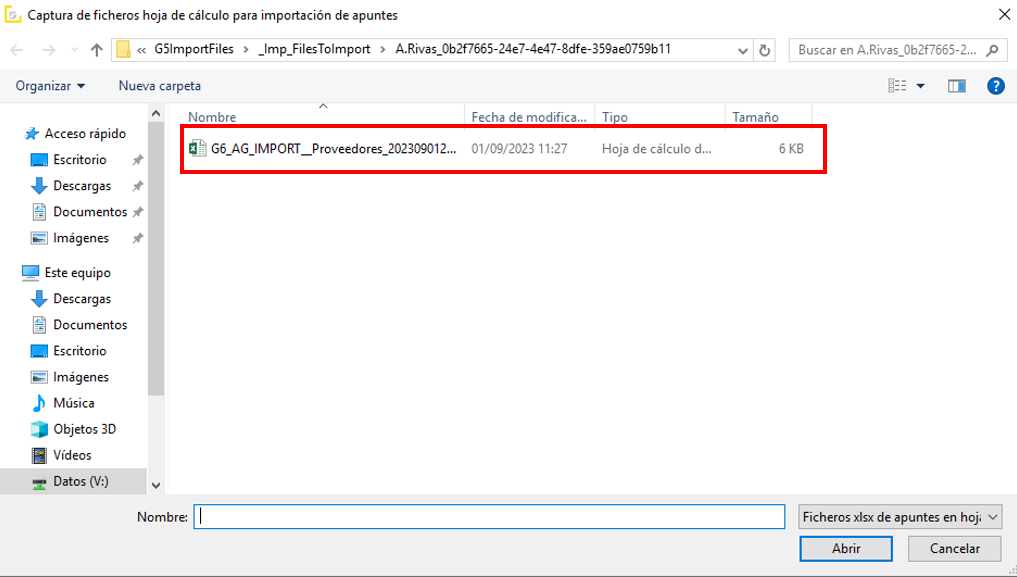Select Objetos 3D in the sidebar
Viewport: 1017px width, 577px height.
point(84,429)
